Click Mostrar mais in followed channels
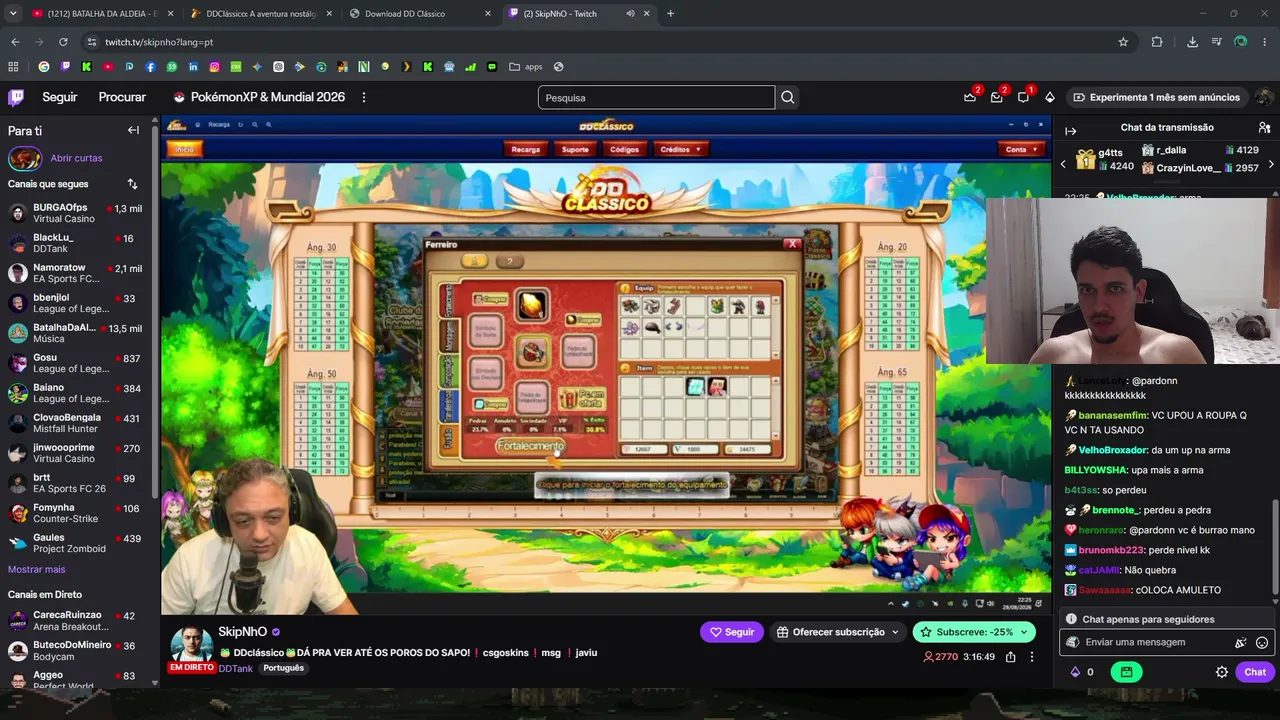This screenshot has width=1280, height=720. [x=36, y=569]
